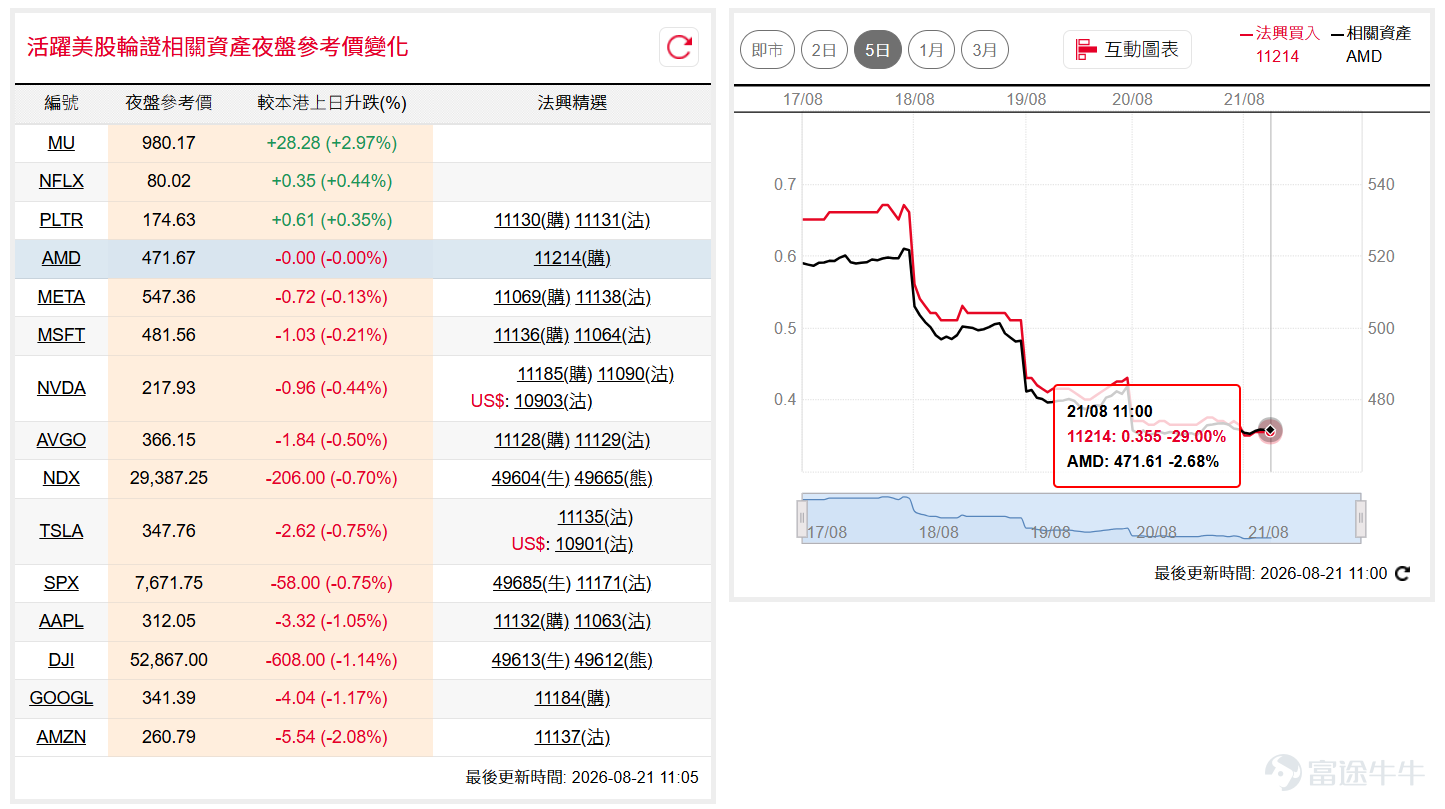
Task: Open the AVGO ticker link
Action: click(x=61, y=440)
